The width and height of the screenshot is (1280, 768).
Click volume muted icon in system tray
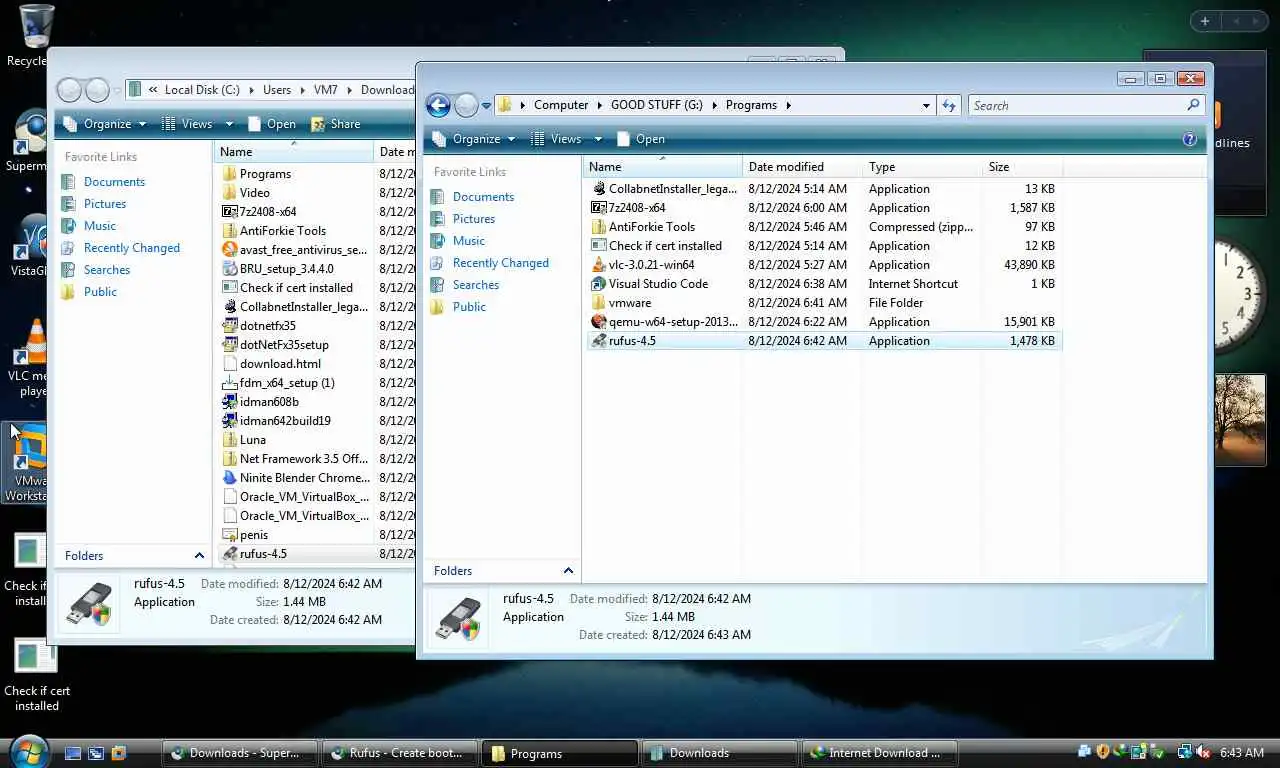1203,752
